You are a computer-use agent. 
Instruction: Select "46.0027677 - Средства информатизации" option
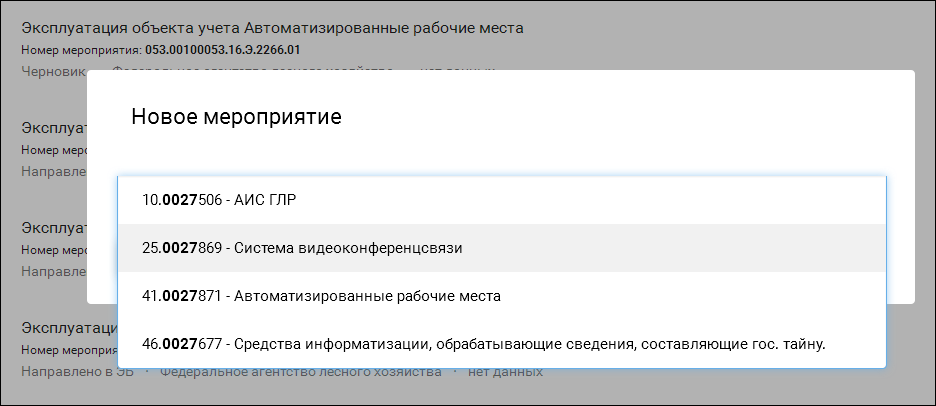pos(501,344)
